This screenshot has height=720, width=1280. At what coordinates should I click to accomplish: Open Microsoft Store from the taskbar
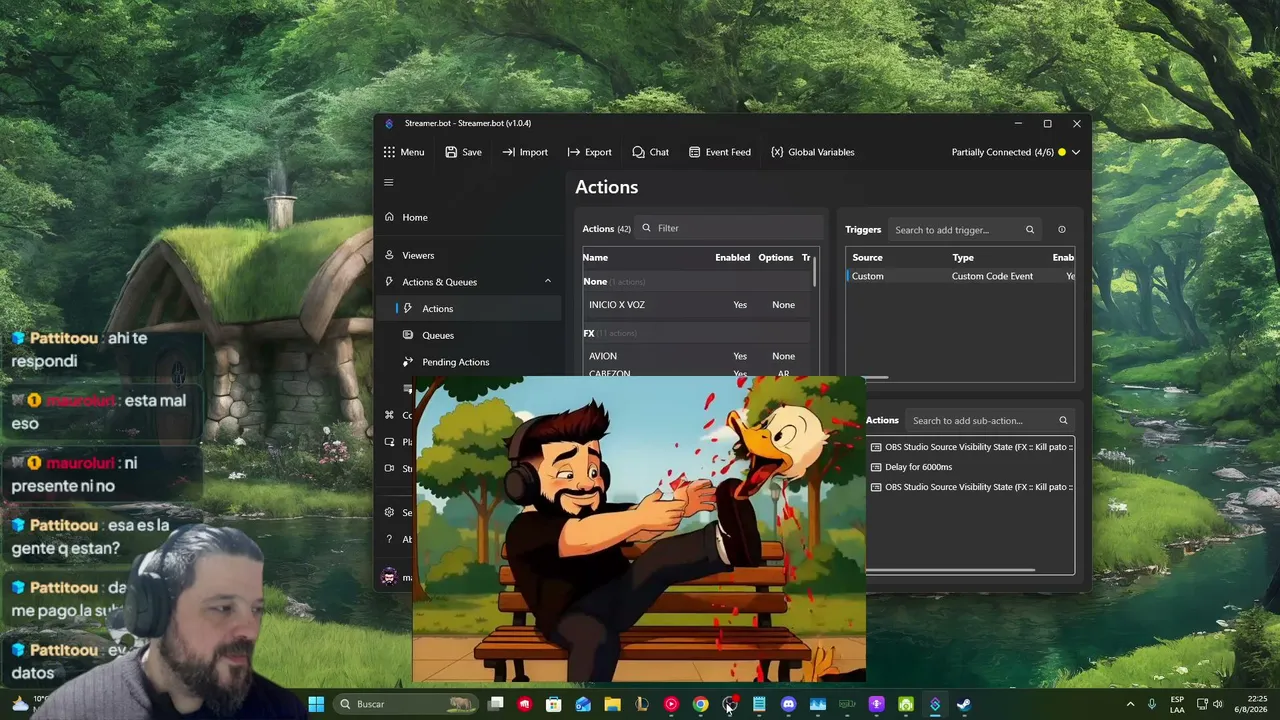pos(553,704)
